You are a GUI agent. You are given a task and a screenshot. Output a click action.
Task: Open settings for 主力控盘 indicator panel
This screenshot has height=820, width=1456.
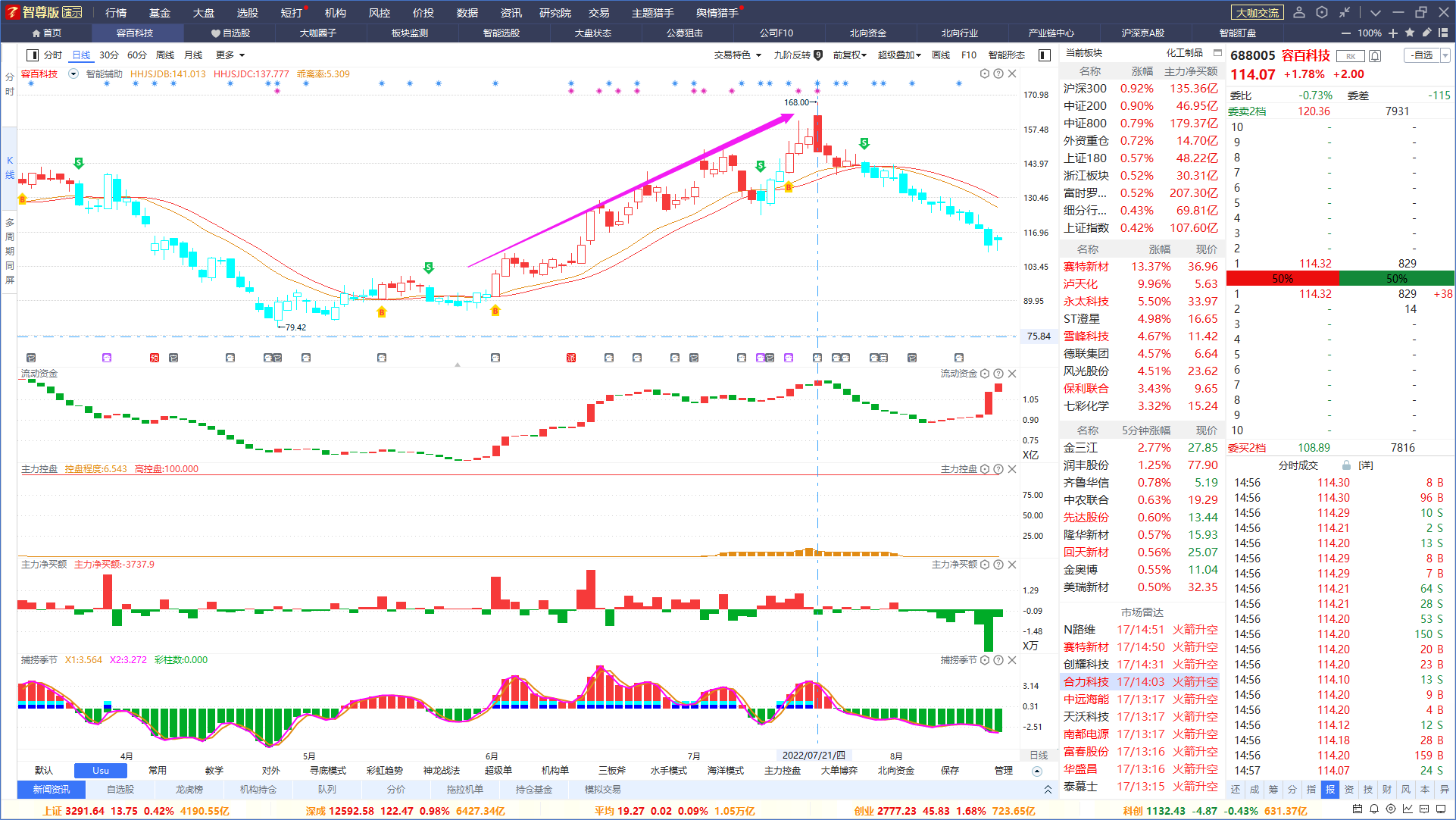click(x=985, y=469)
